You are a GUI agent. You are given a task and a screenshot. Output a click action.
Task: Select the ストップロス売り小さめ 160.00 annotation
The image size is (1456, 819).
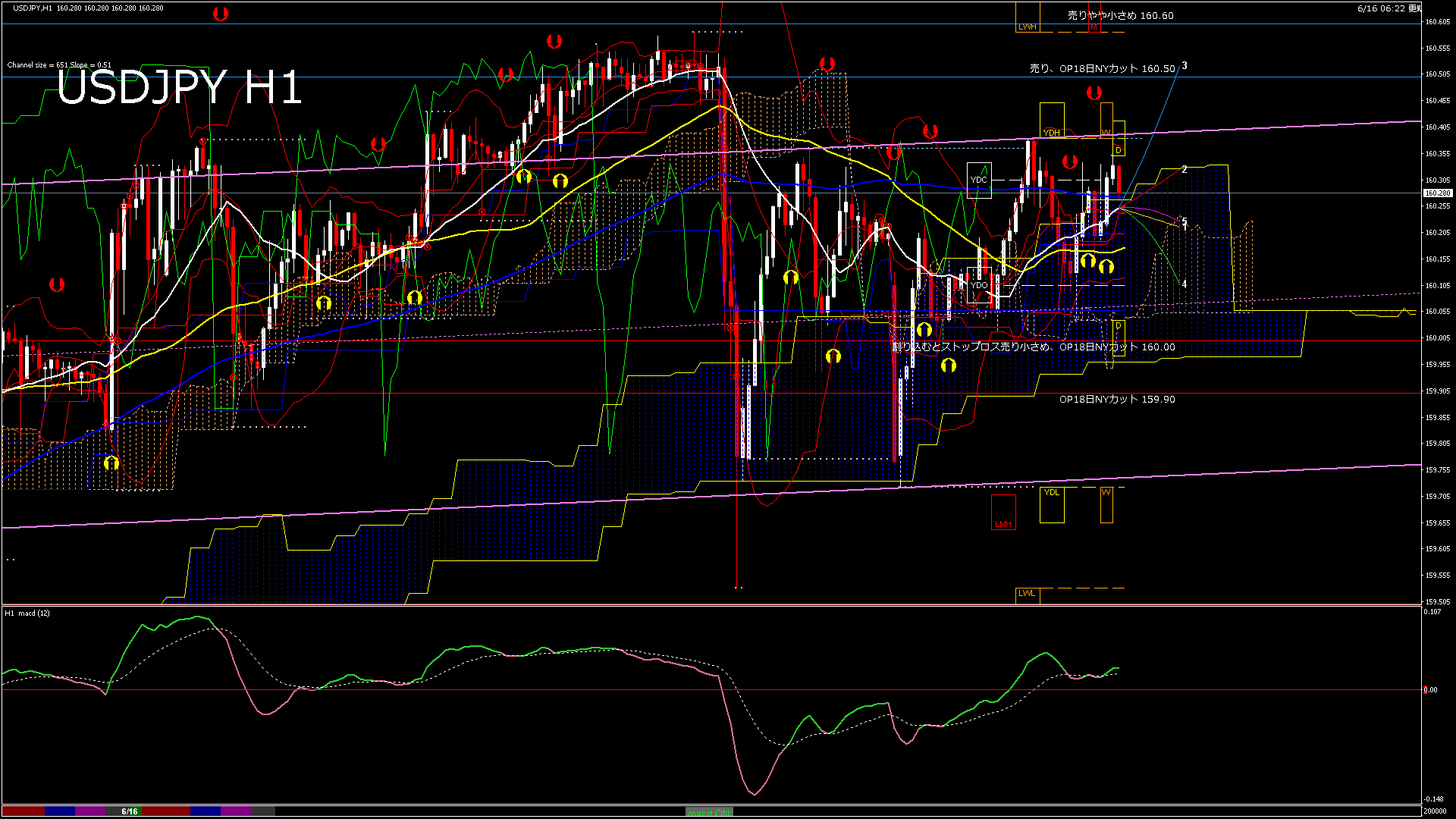pos(1034,347)
